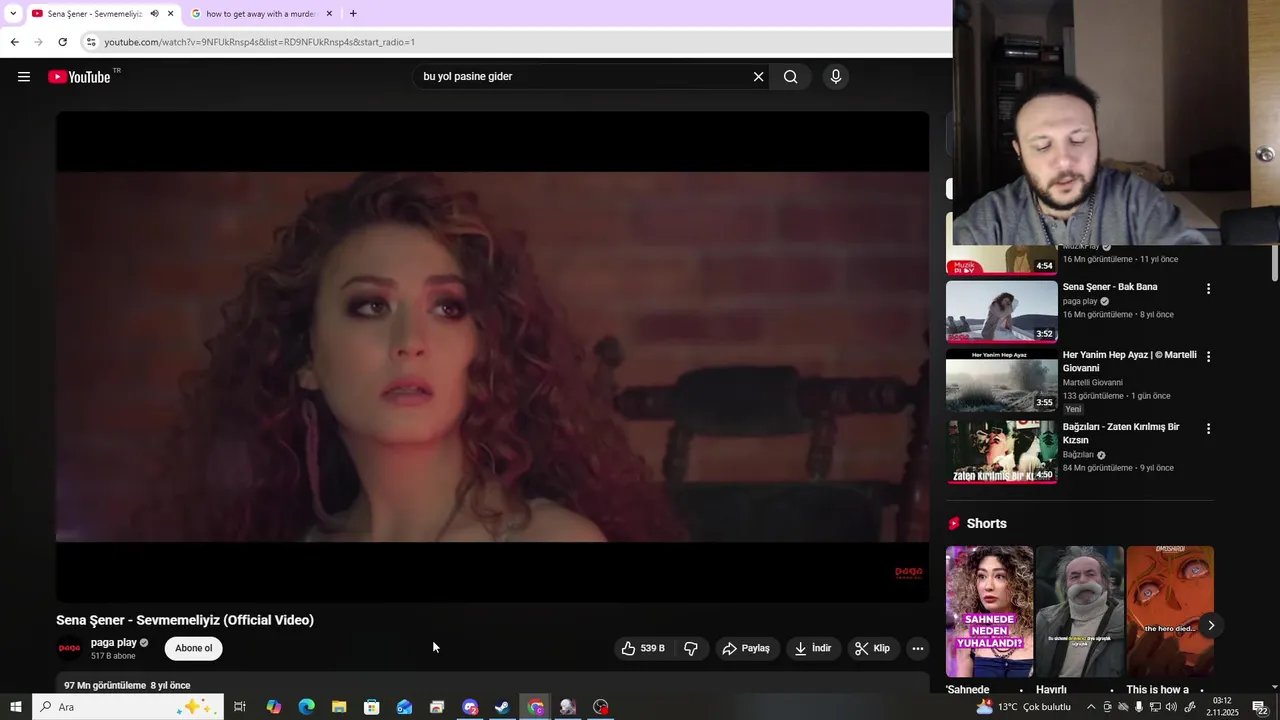Viewport: 1280px width, 720px height.
Task: Open the paga play channel name link
Action: pos(114,643)
